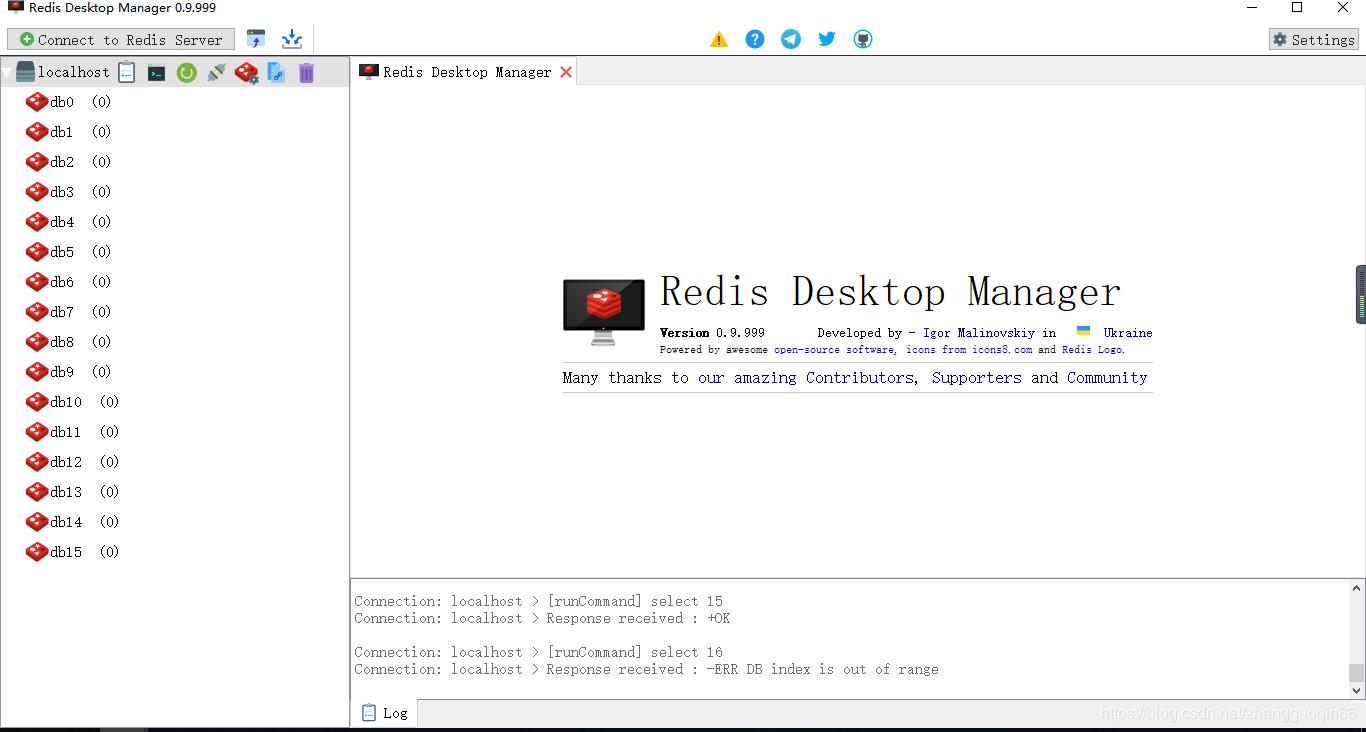The height and width of the screenshot is (732, 1366).
Task: Collapse the localhost connection arrow
Action: tap(7, 72)
